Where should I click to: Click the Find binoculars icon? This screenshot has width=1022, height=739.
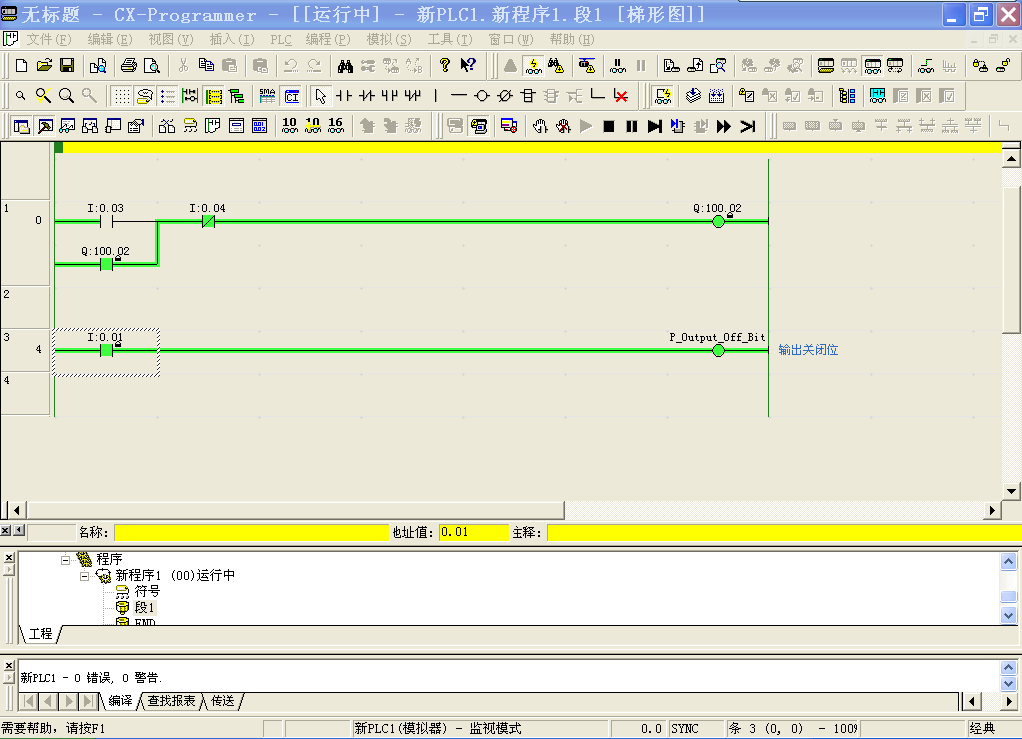pos(345,66)
